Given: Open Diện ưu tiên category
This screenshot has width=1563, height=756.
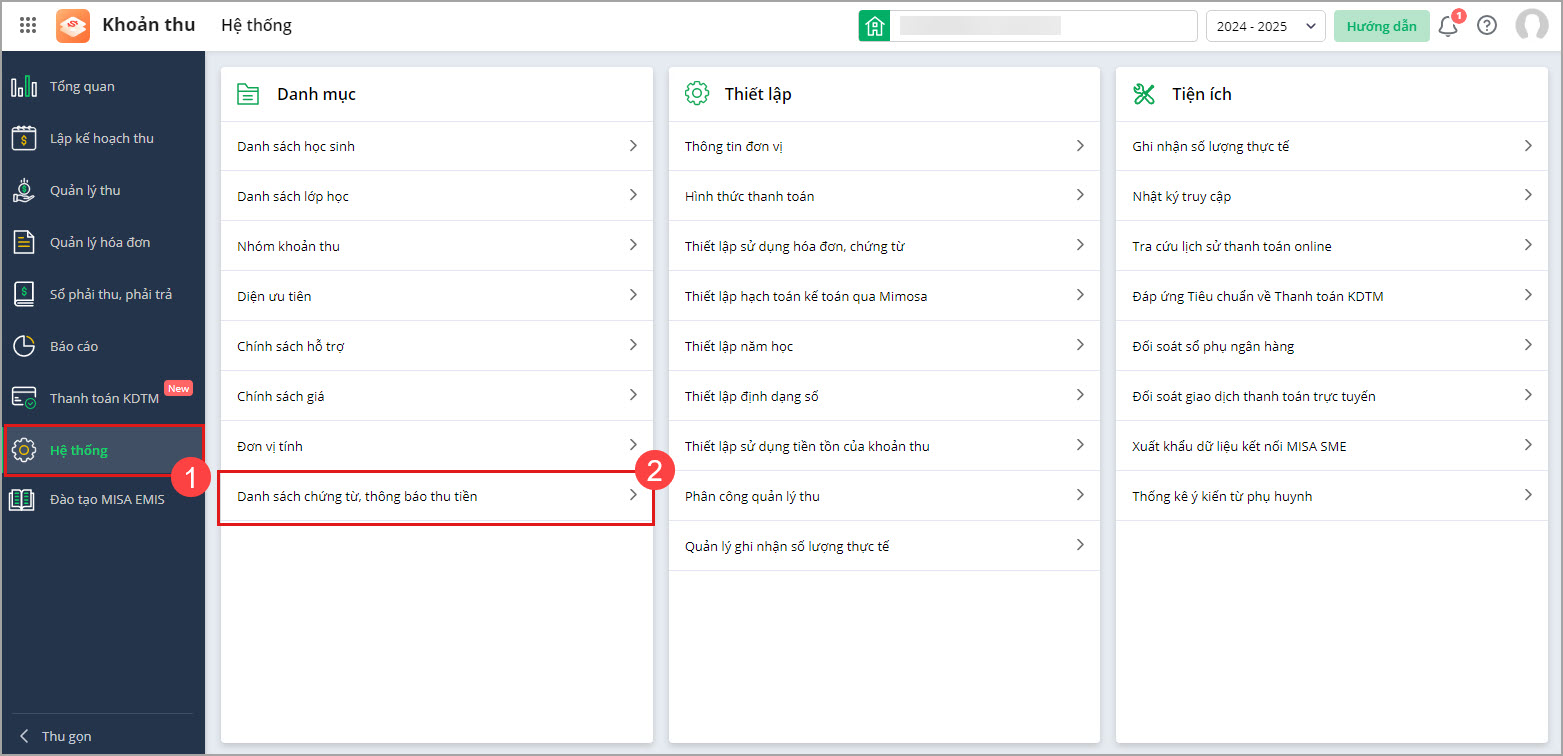Looking at the screenshot, I should point(437,296).
